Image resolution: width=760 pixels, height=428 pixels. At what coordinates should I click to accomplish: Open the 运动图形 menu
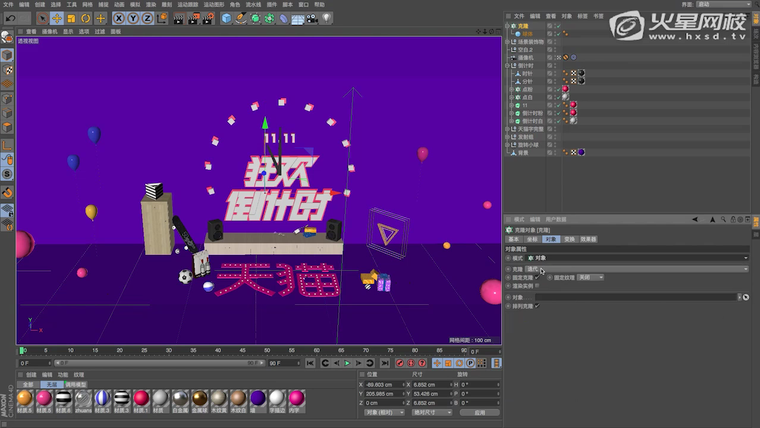click(214, 4)
